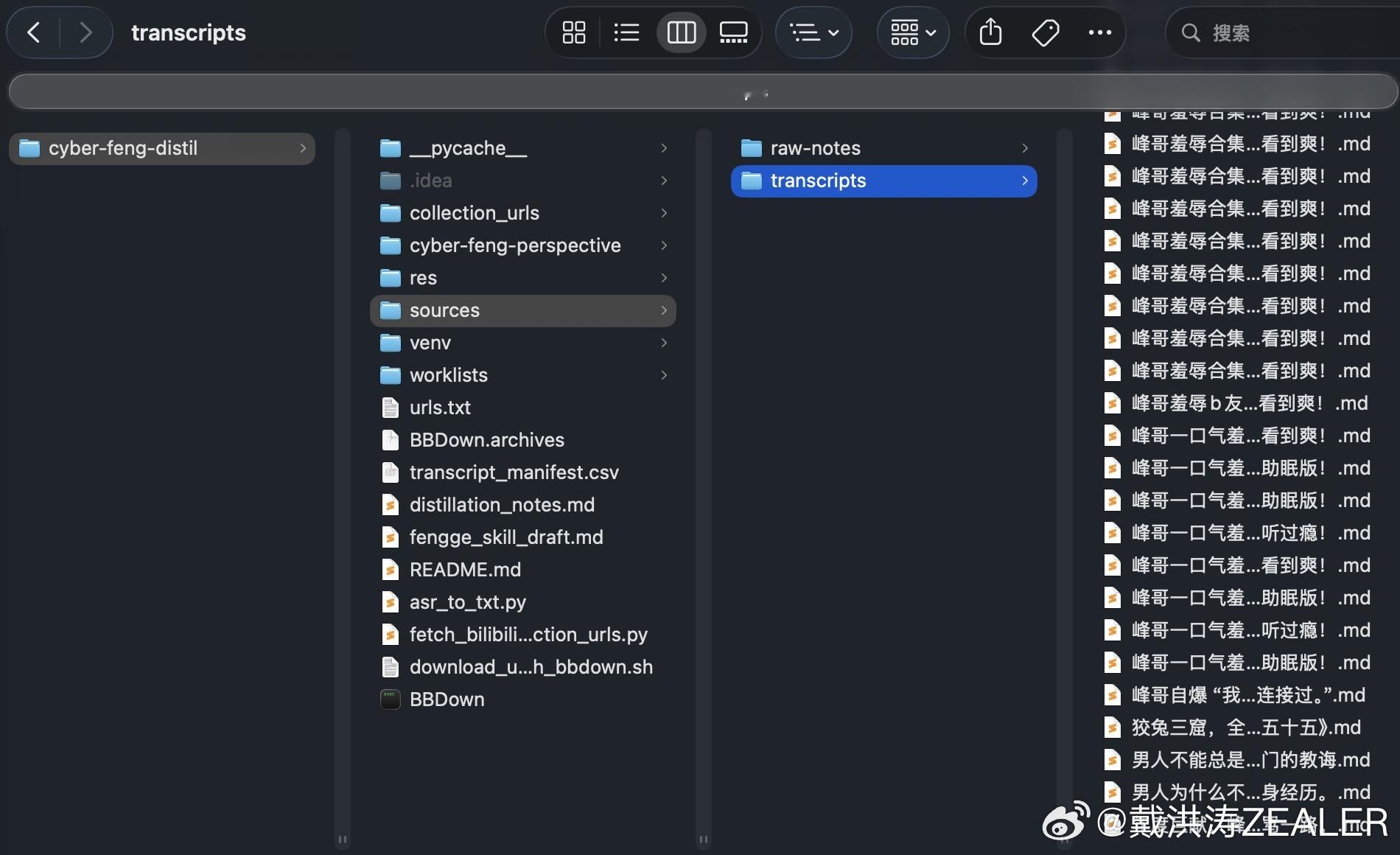Screen dimensions: 1400x855
Task: Select fengge_skill_draft.md file
Action: click(523, 537)
